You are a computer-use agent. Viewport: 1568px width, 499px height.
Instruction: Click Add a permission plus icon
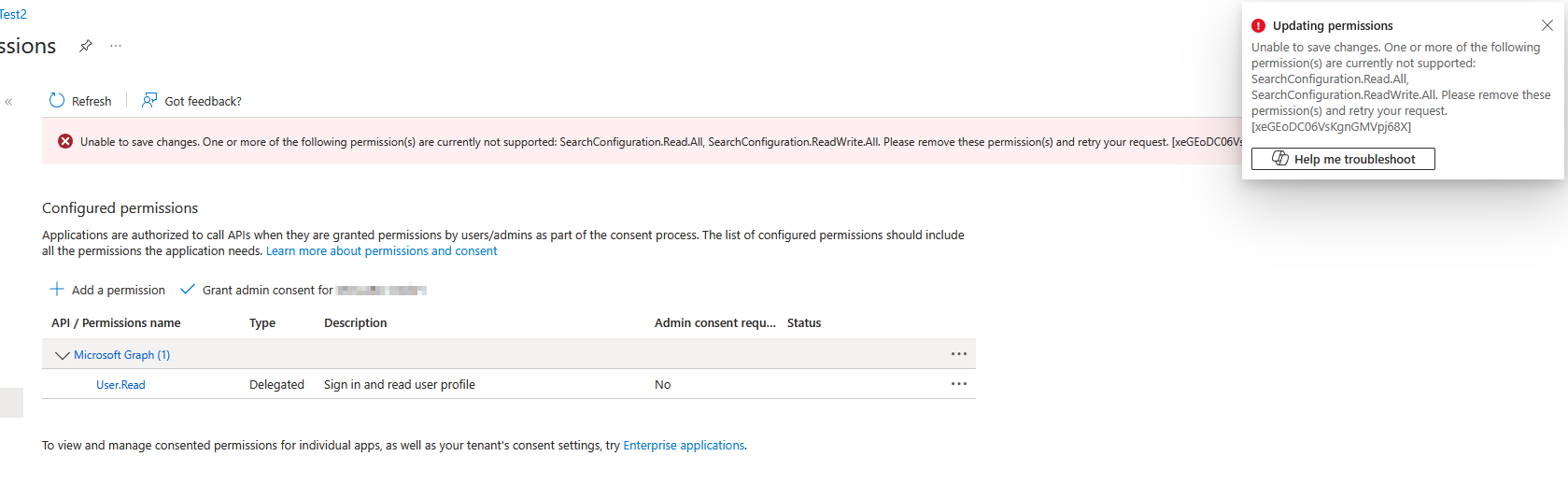(x=57, y=290)
